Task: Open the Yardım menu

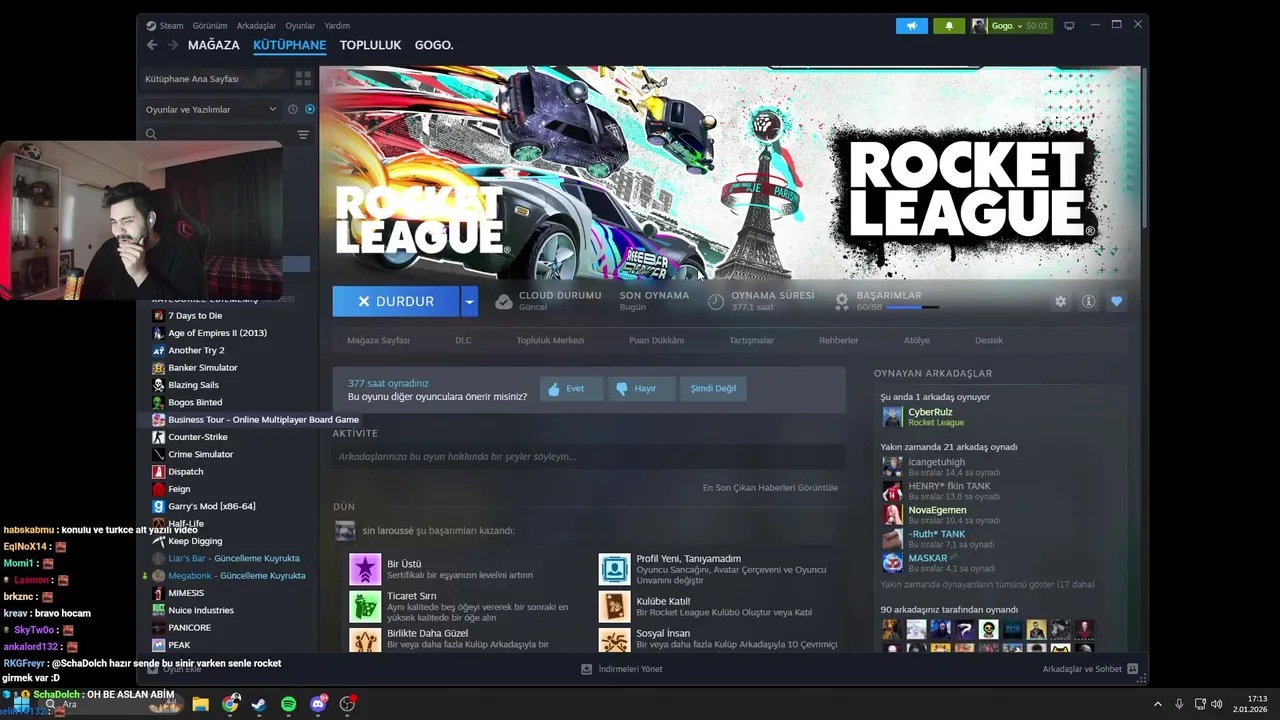Action: [x=337, y=25]
